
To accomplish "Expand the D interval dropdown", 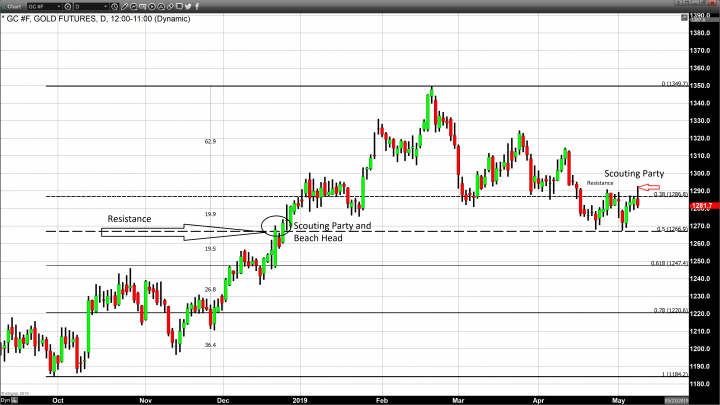I will coord(109,6).
